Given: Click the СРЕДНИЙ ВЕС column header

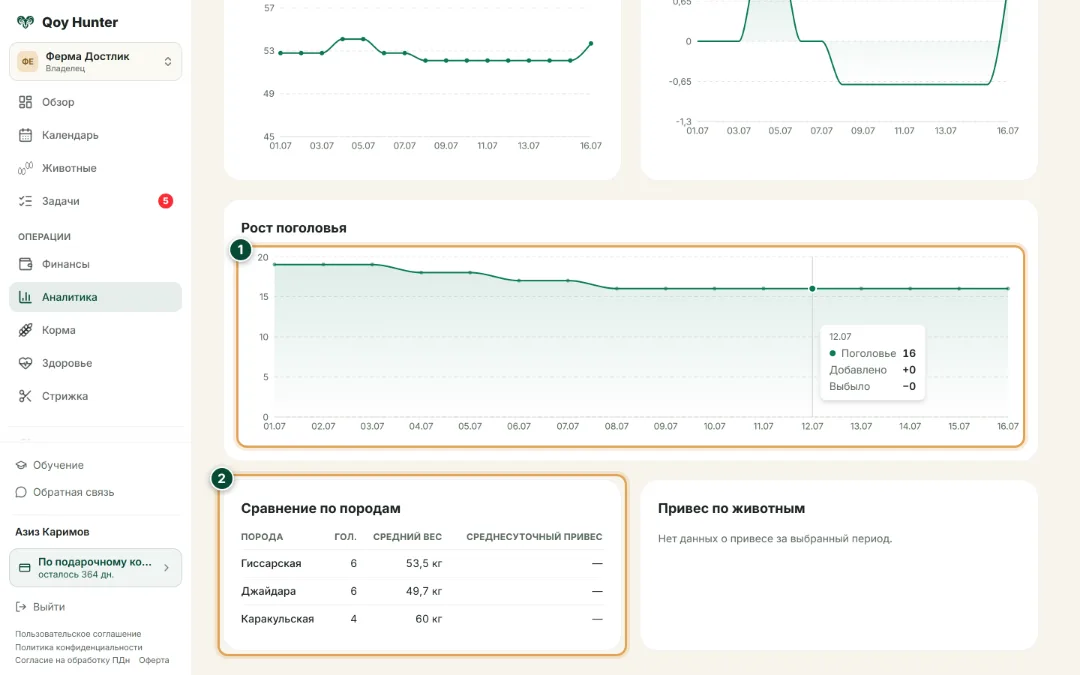Looking at the screenshot, I should pos(407,537).
